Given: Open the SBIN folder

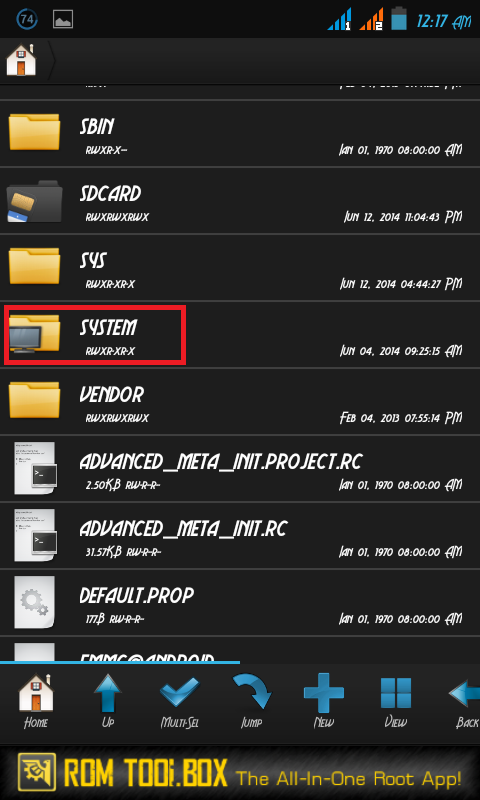Looking at the screenshot, I should (240, 134).
